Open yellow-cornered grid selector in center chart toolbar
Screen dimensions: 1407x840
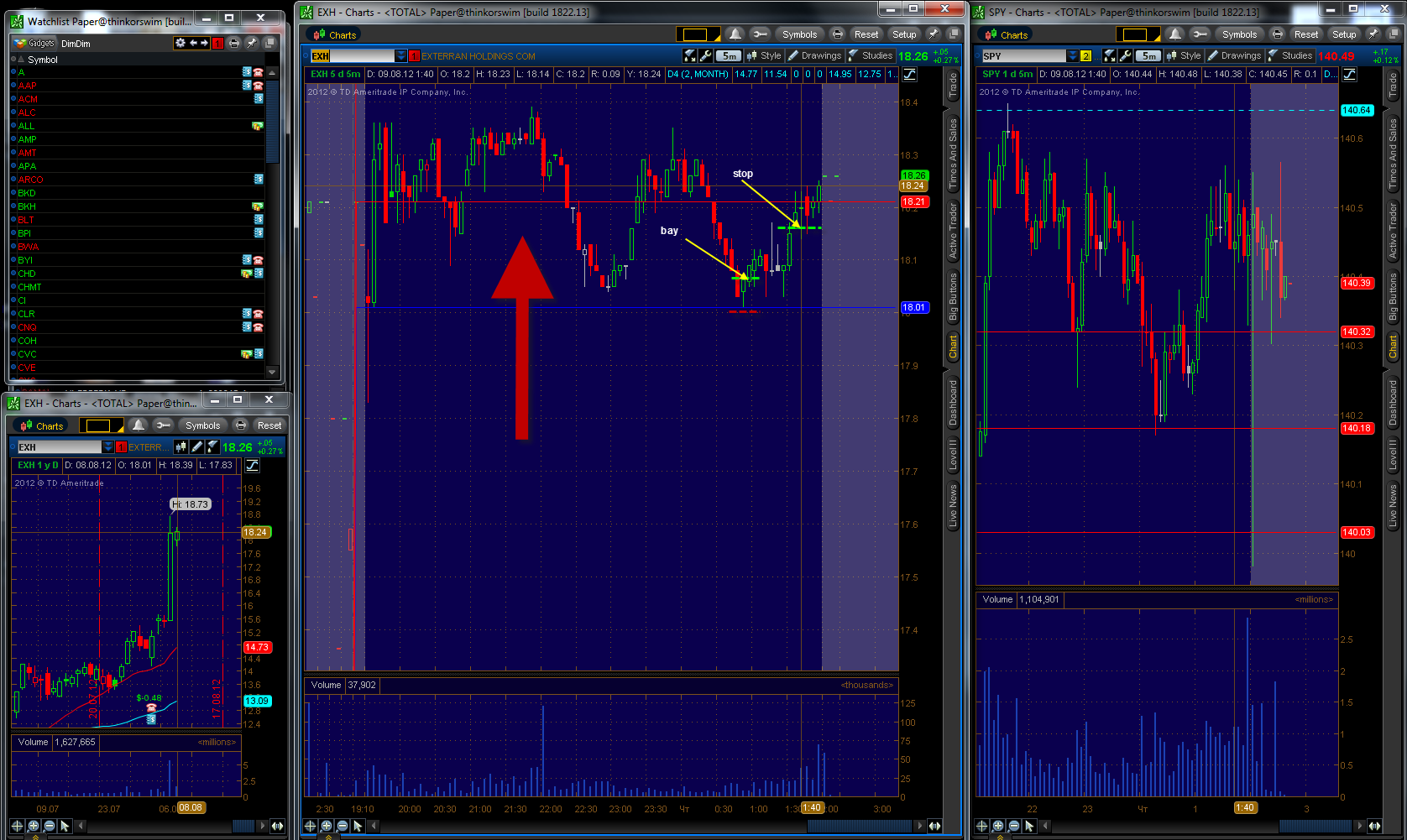point(698,34)
